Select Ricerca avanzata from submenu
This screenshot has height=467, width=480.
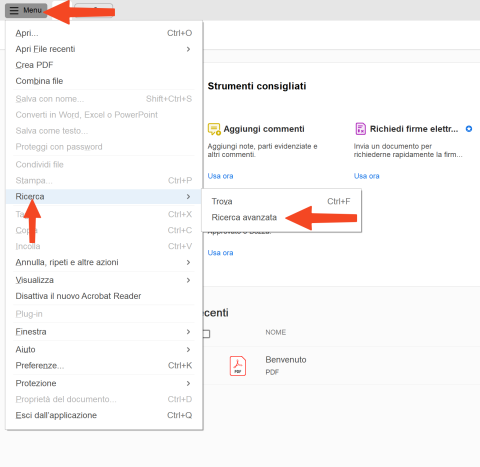244,218
